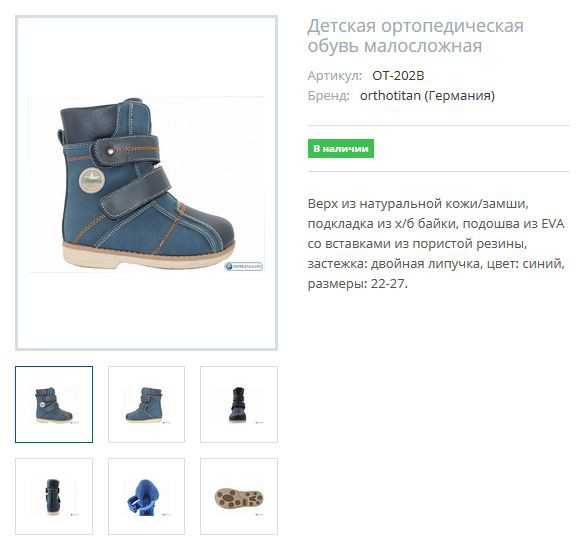
Task: Click the Бренд label
Action: coord(328,96)
